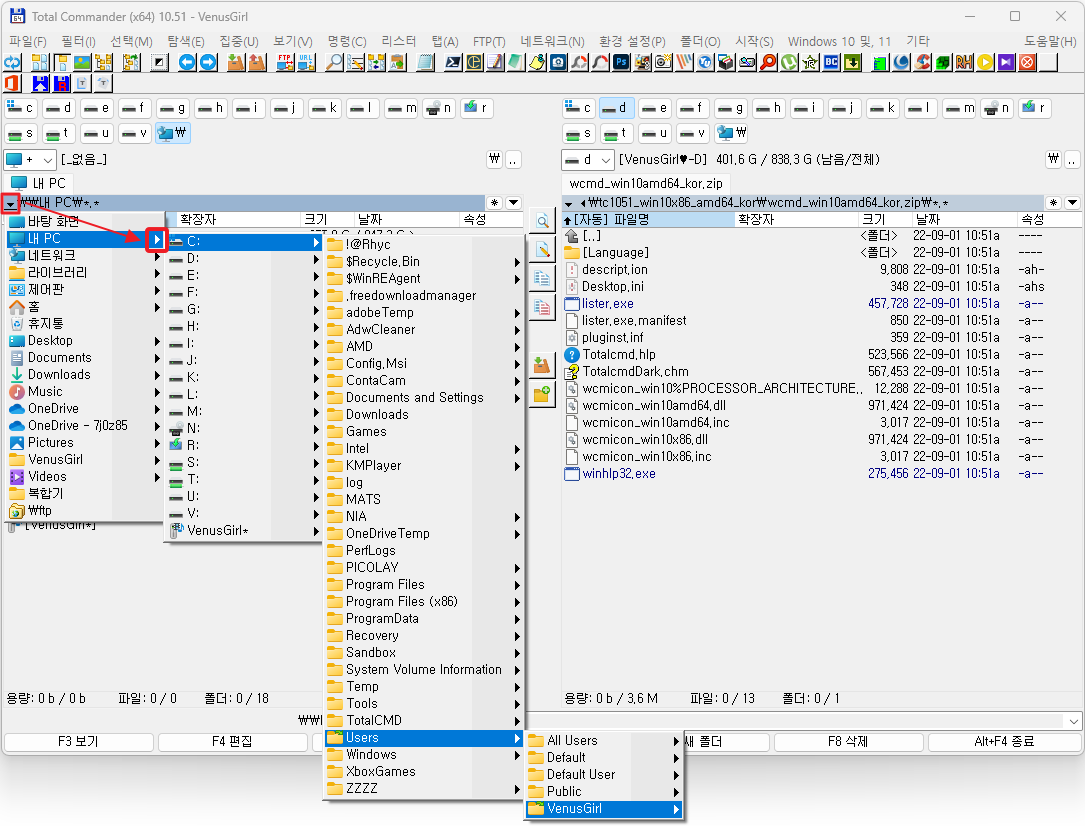Viewport: 1085px width, 826px height.
Task: Click the URL new connection icon
Action: point(306,62)
